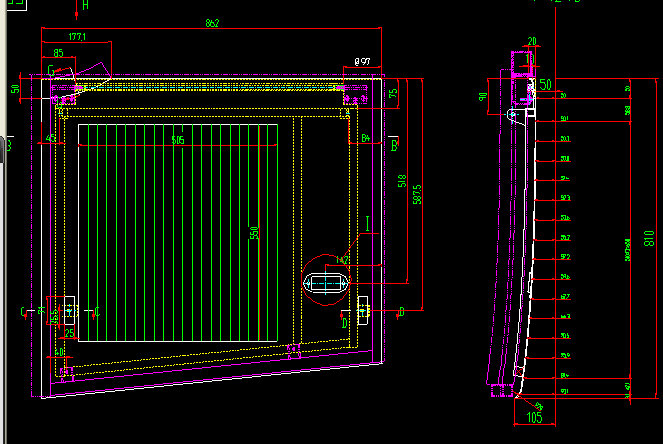
Task: Click the 90 dimension left of side view
Action: click(x=483, y=97)
